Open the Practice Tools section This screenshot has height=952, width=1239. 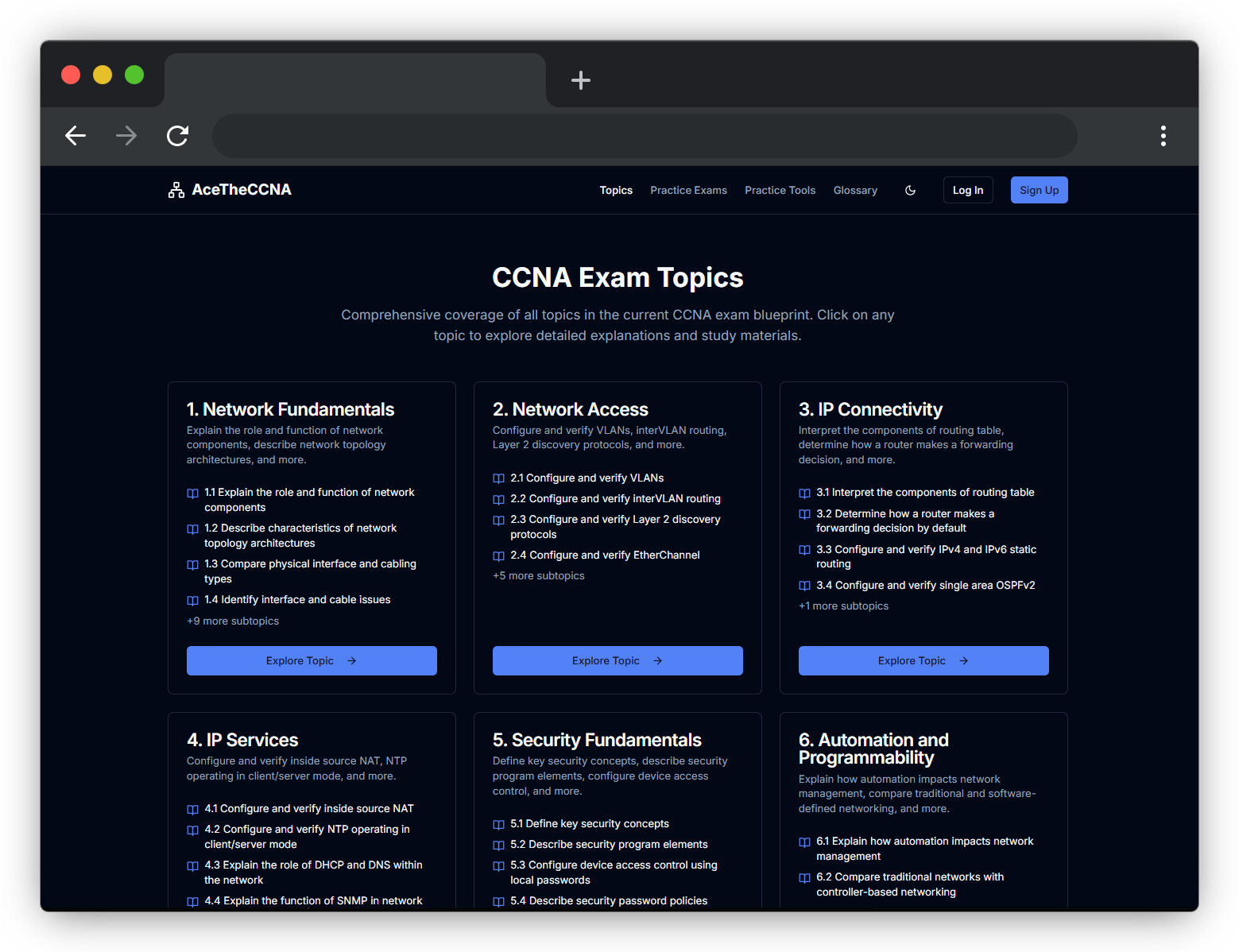[x=780, y=190]
